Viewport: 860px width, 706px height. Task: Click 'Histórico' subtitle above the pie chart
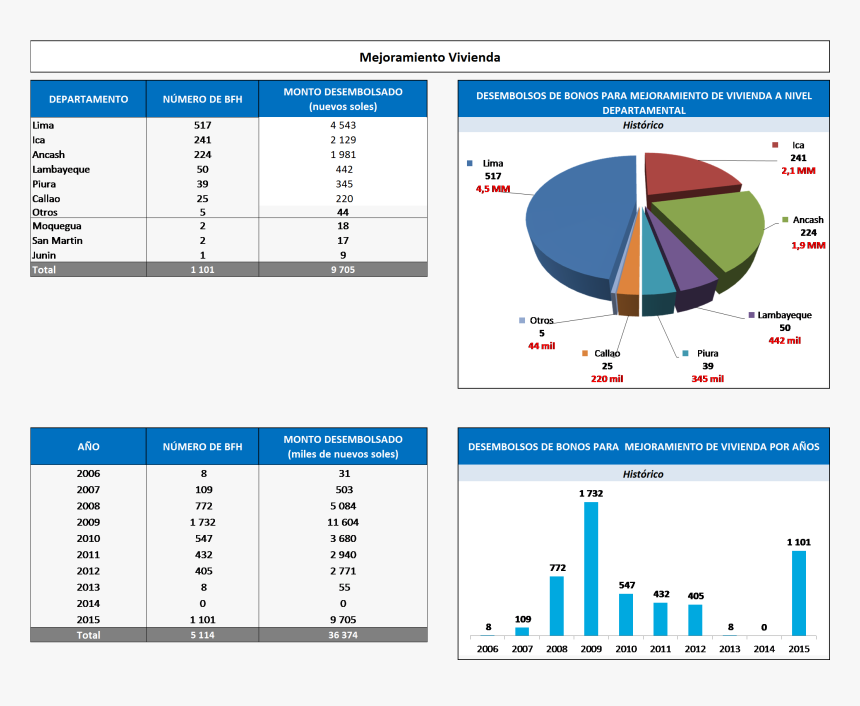(x=643, y=125)
